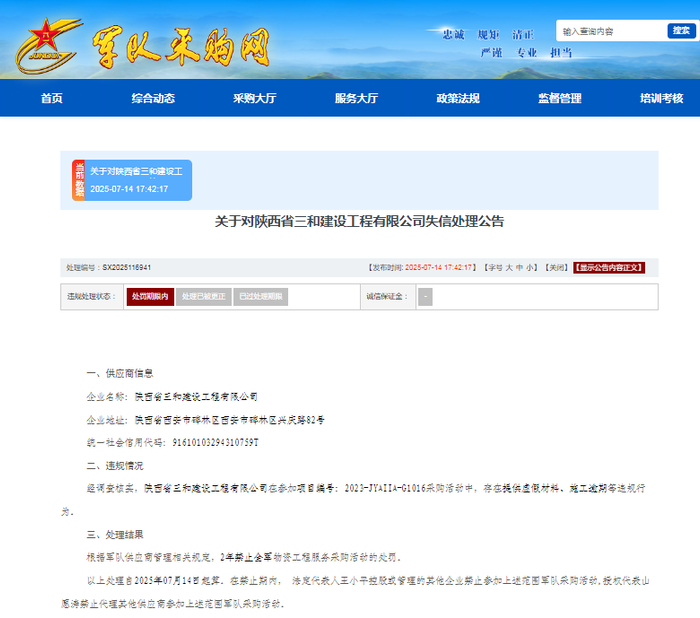
Task: Set font size to 大
Action: click(x=509, y=267)
